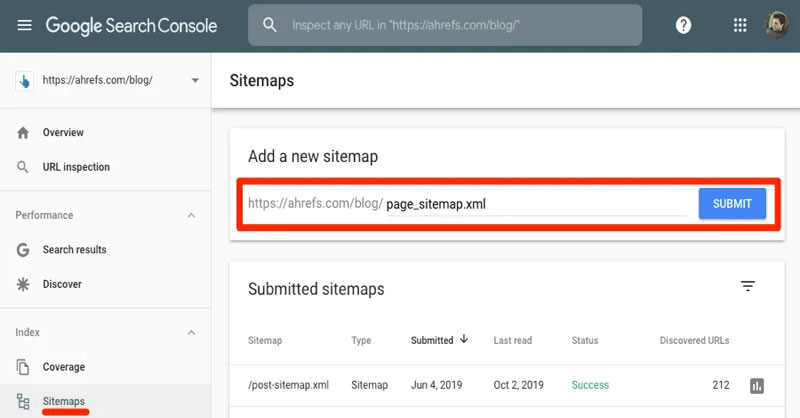Viewport: 800px width, 418px height.
Task: Click the sitemap URL input containing page_sitemap.xml
Action: [536, 204]
